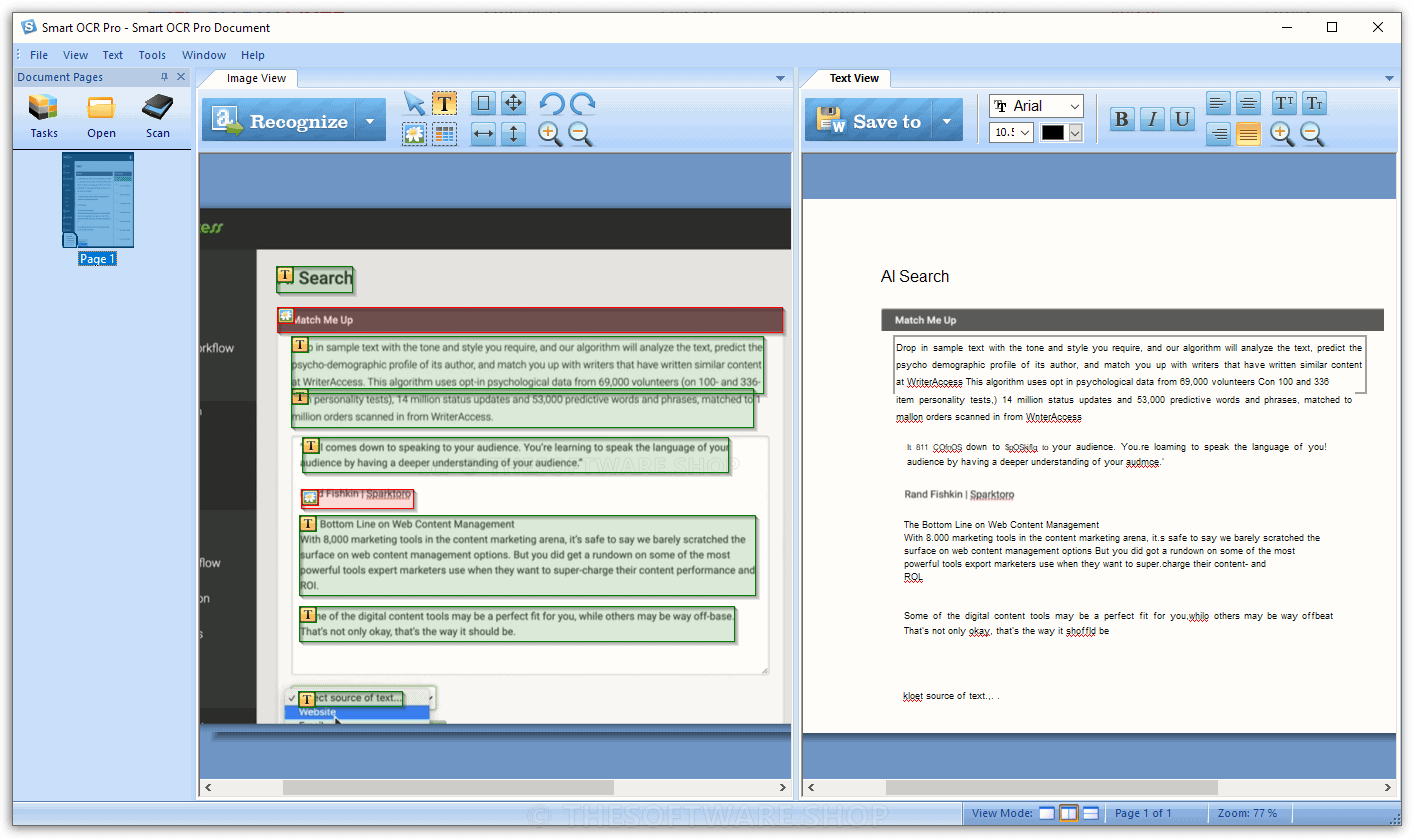Open the Tasks icon in Document Pages
The height and width of the screenshot is (838, 1414).
point(44,115)
